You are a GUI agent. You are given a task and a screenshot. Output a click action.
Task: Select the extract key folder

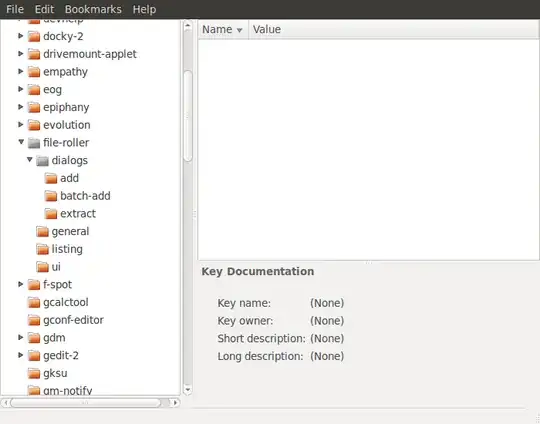tap(78, 214)
